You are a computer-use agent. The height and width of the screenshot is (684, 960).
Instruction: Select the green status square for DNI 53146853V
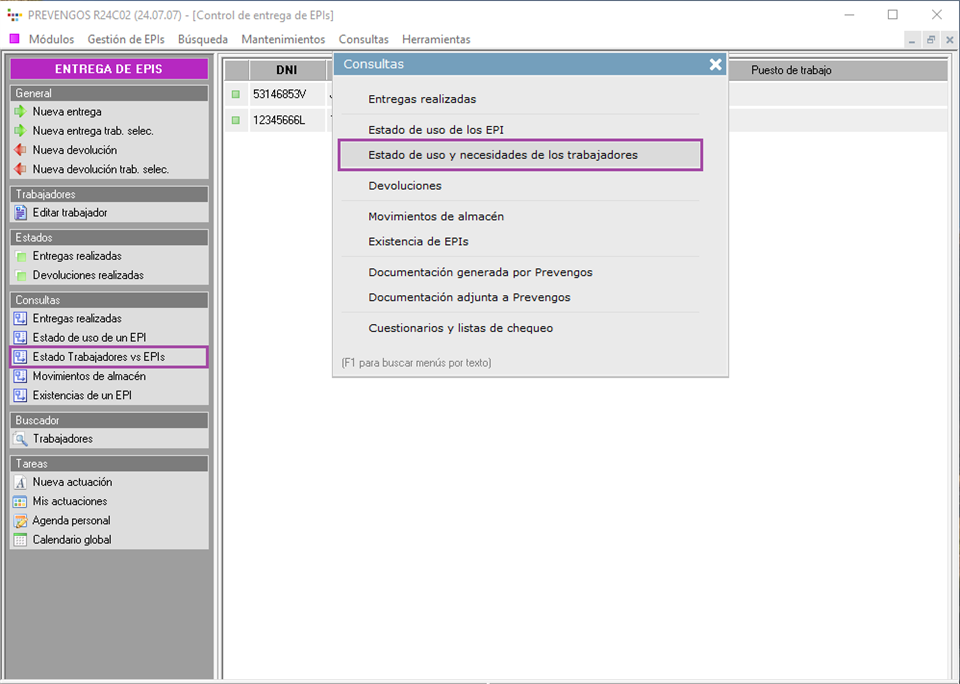(236, 95)
